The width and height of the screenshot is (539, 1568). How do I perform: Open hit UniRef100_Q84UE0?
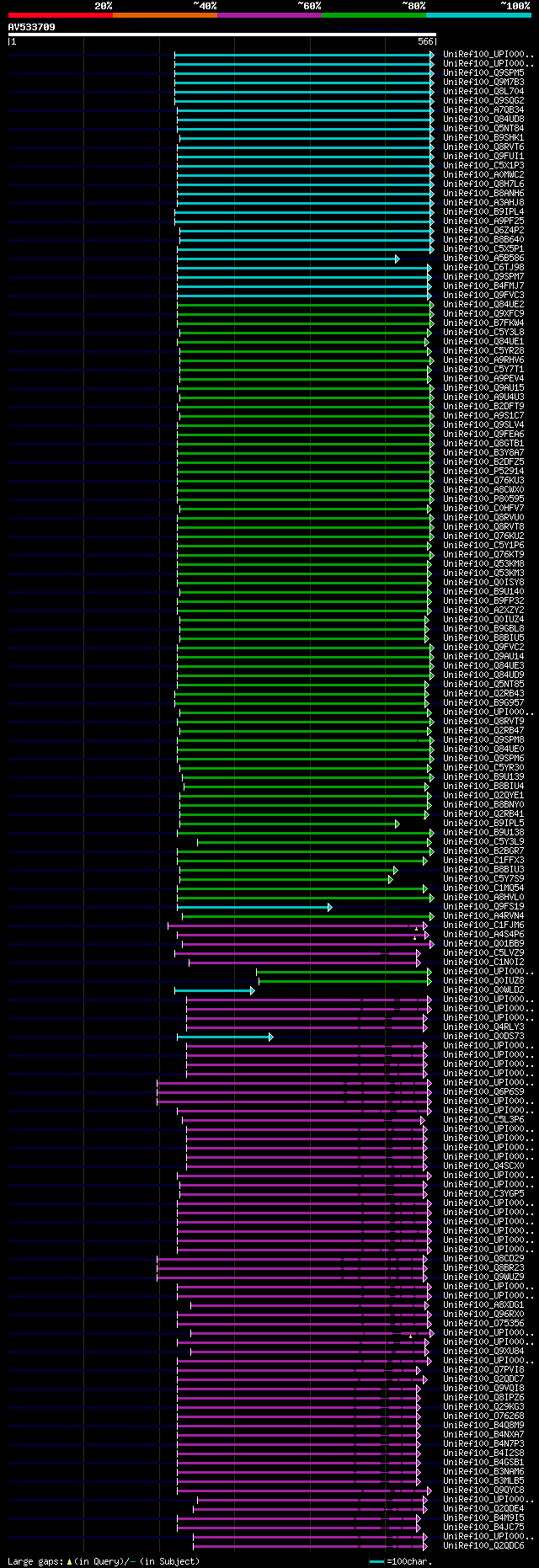click(x=483, y=749)
